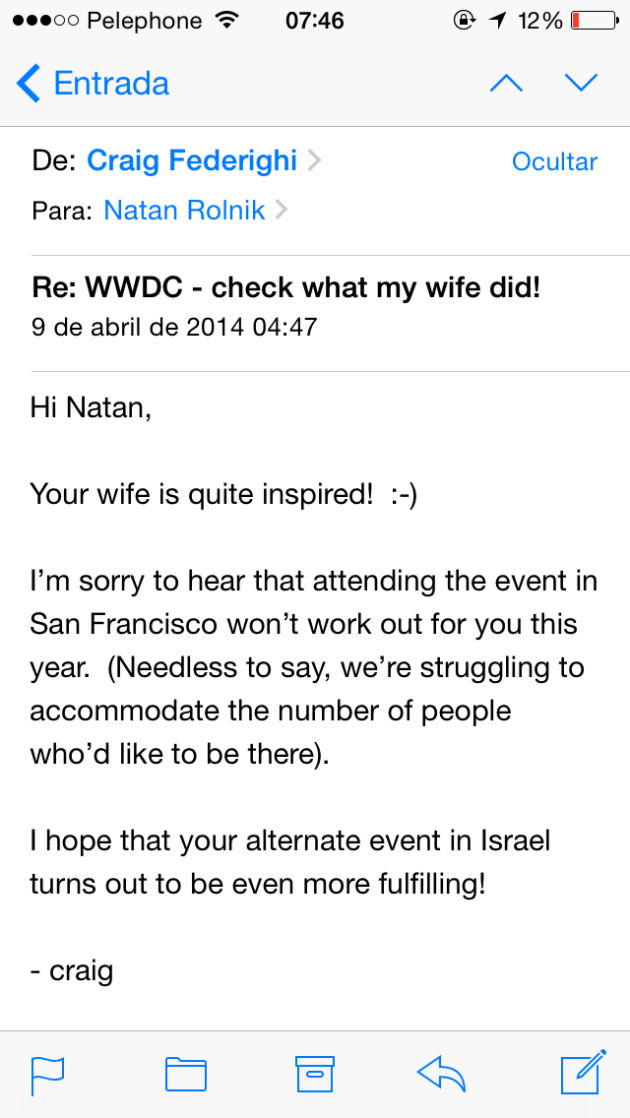The height and width of the screenshot is (1118, 630).
Task: Go back to Entrada inbox
Action: tap(110, 83)
